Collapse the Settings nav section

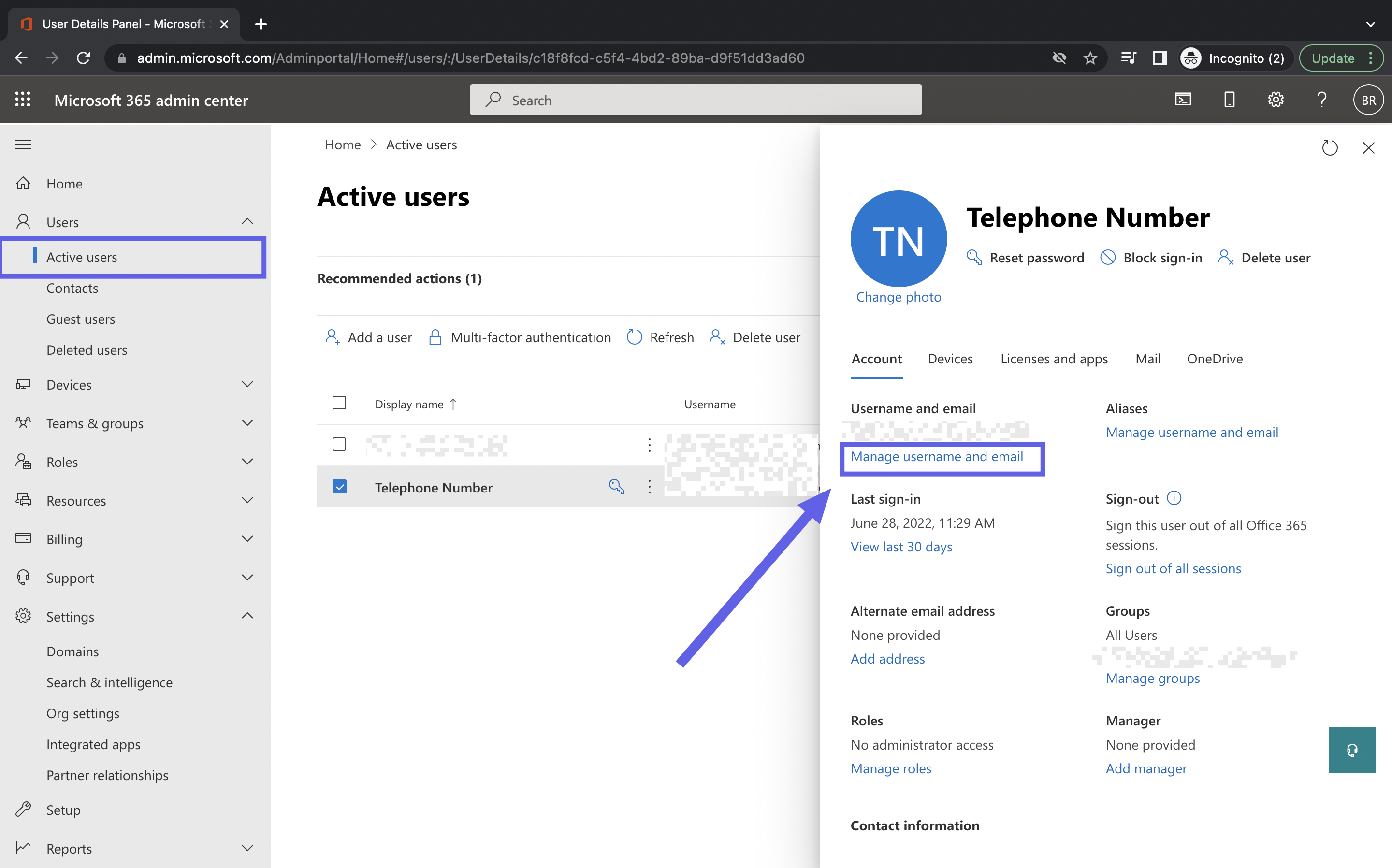247,616
